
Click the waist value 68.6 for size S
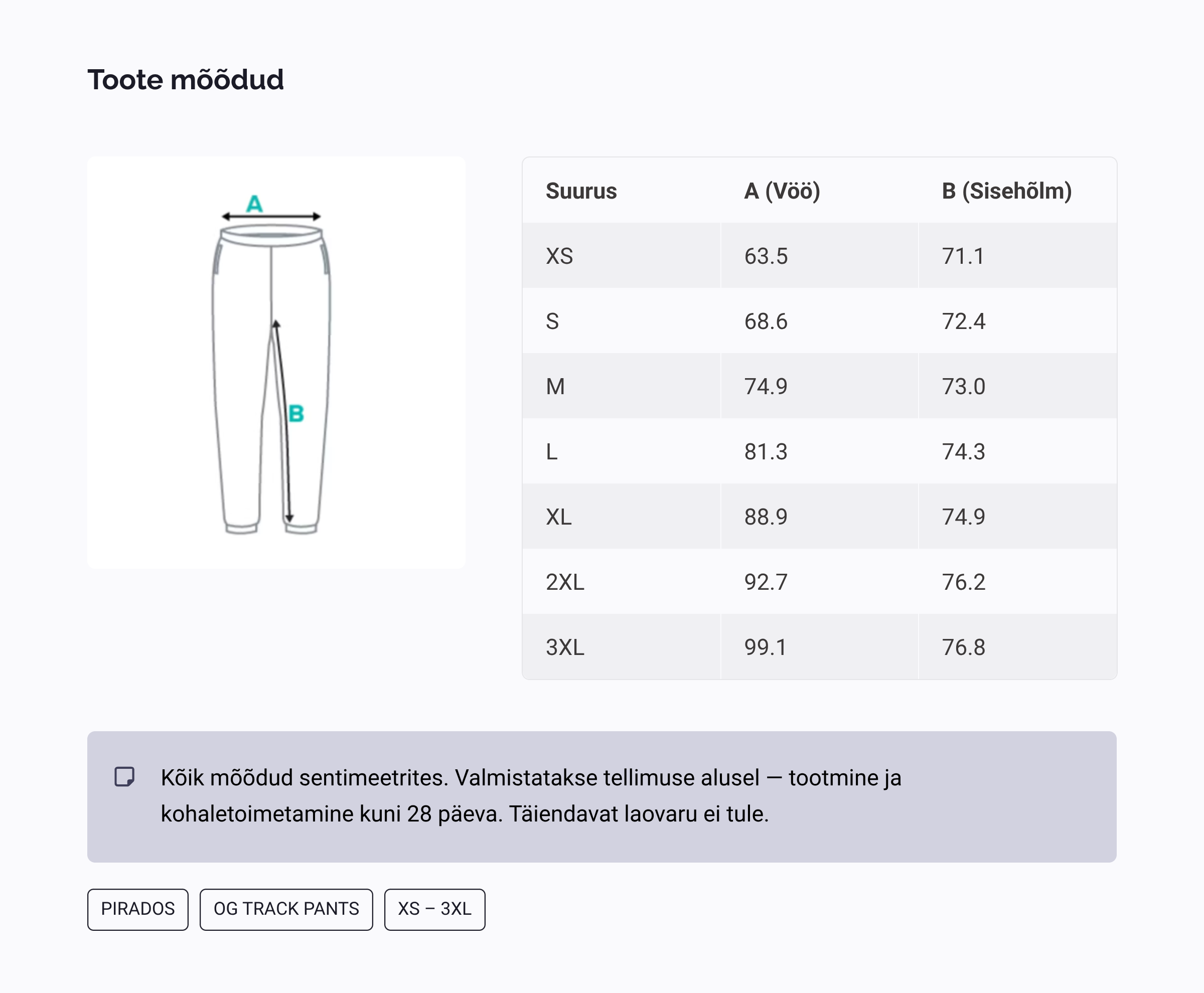coord(766,321)
